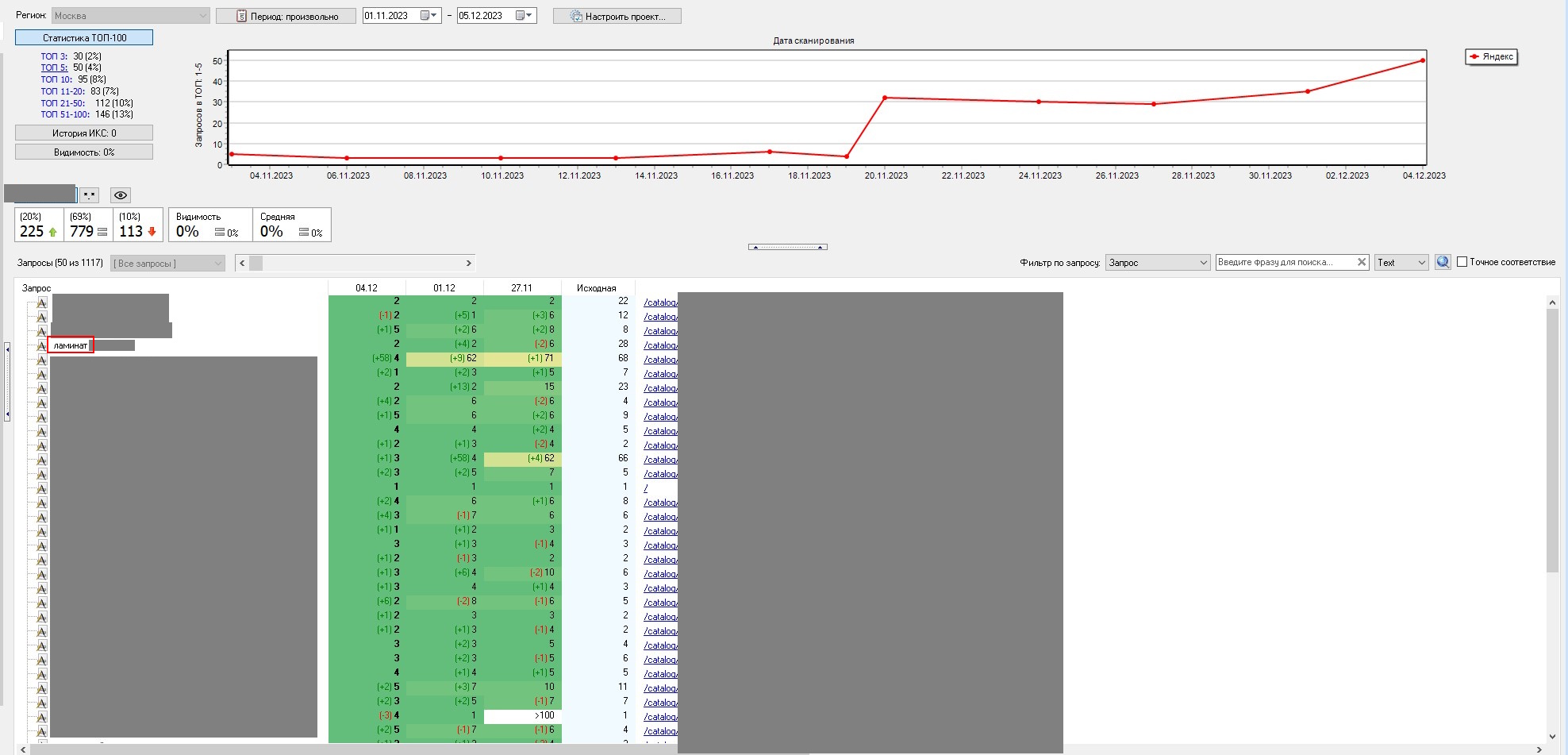The image size is (1568, 755).
Task: Open the Регион dropdown showing Москва
Action: (130, 16)
